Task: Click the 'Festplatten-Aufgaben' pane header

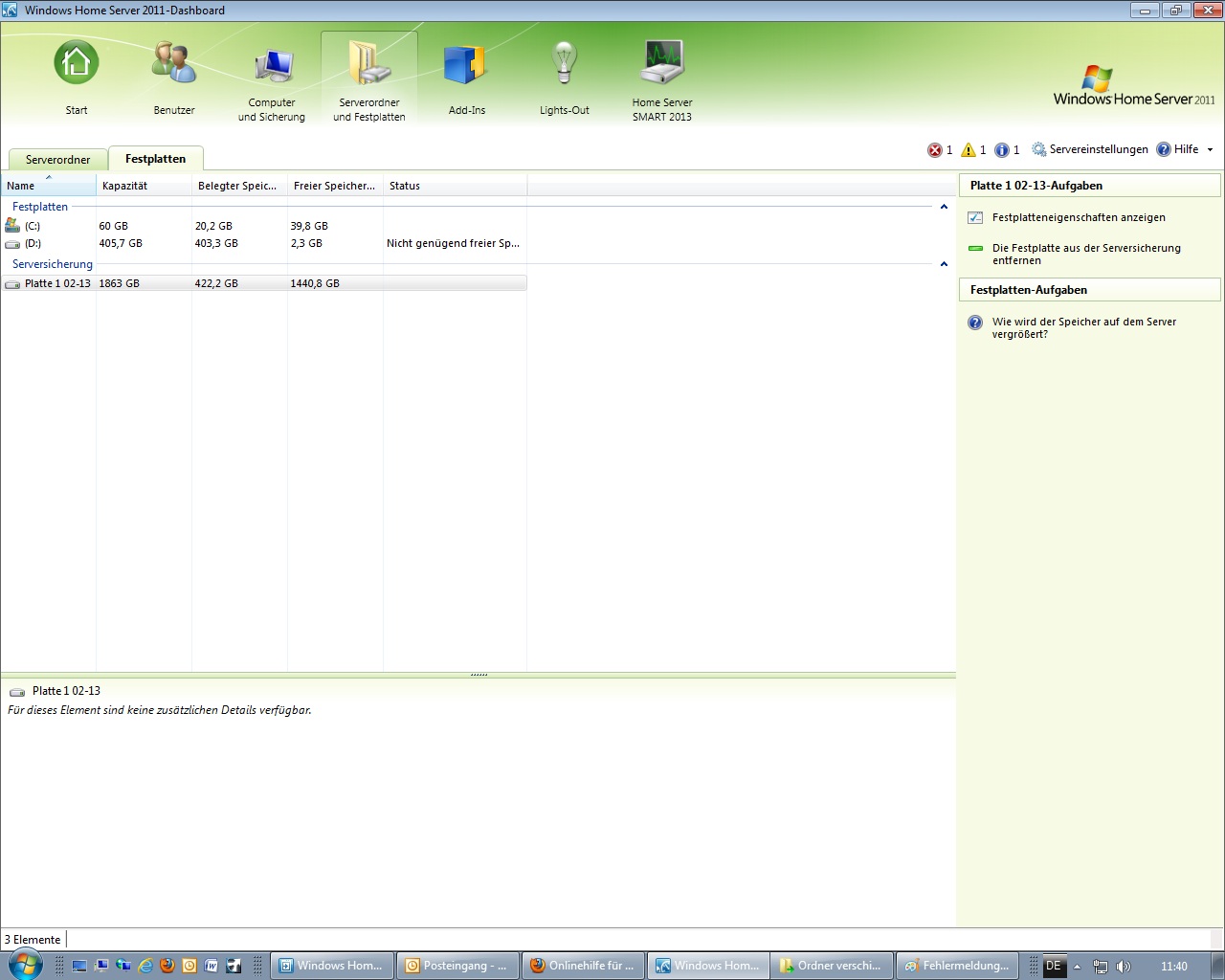Action: (1090, 290)
